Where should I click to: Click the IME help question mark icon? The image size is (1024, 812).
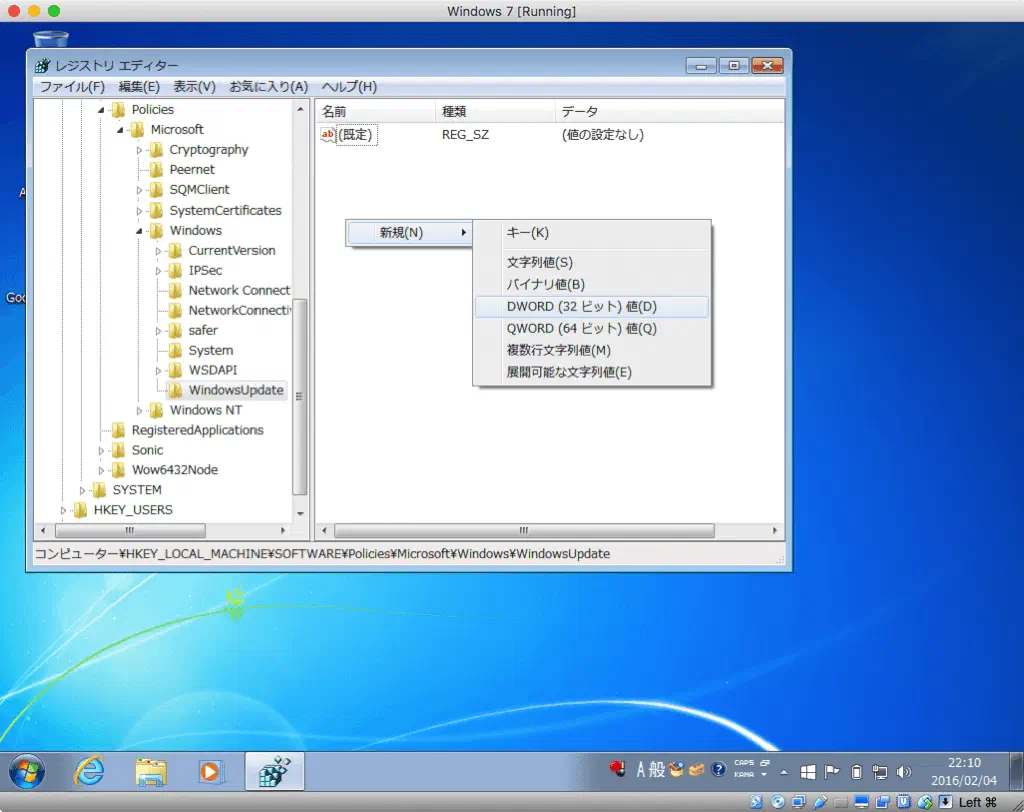click(x=718, y=770)
